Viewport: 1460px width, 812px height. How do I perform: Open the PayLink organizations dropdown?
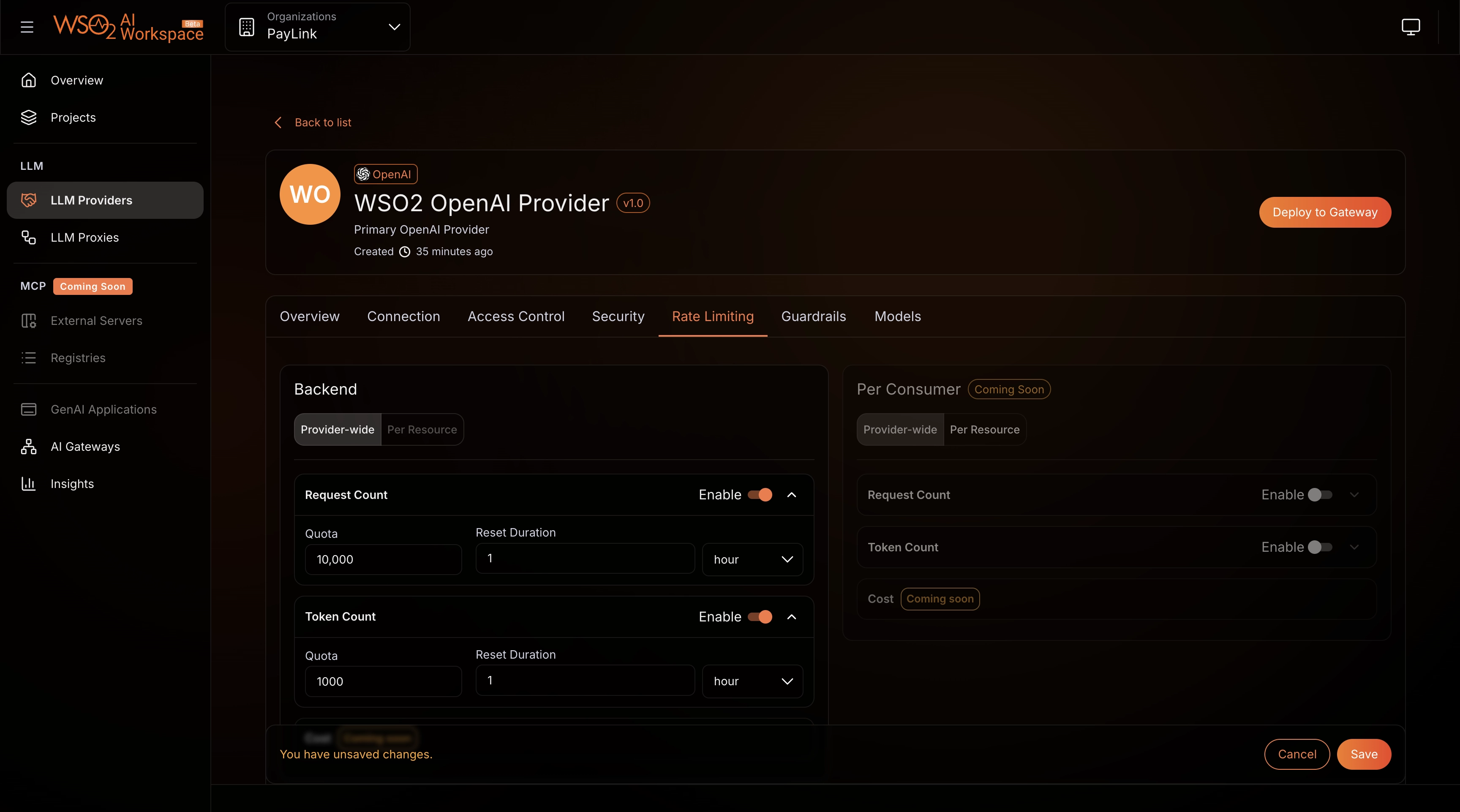coord(317,27)
